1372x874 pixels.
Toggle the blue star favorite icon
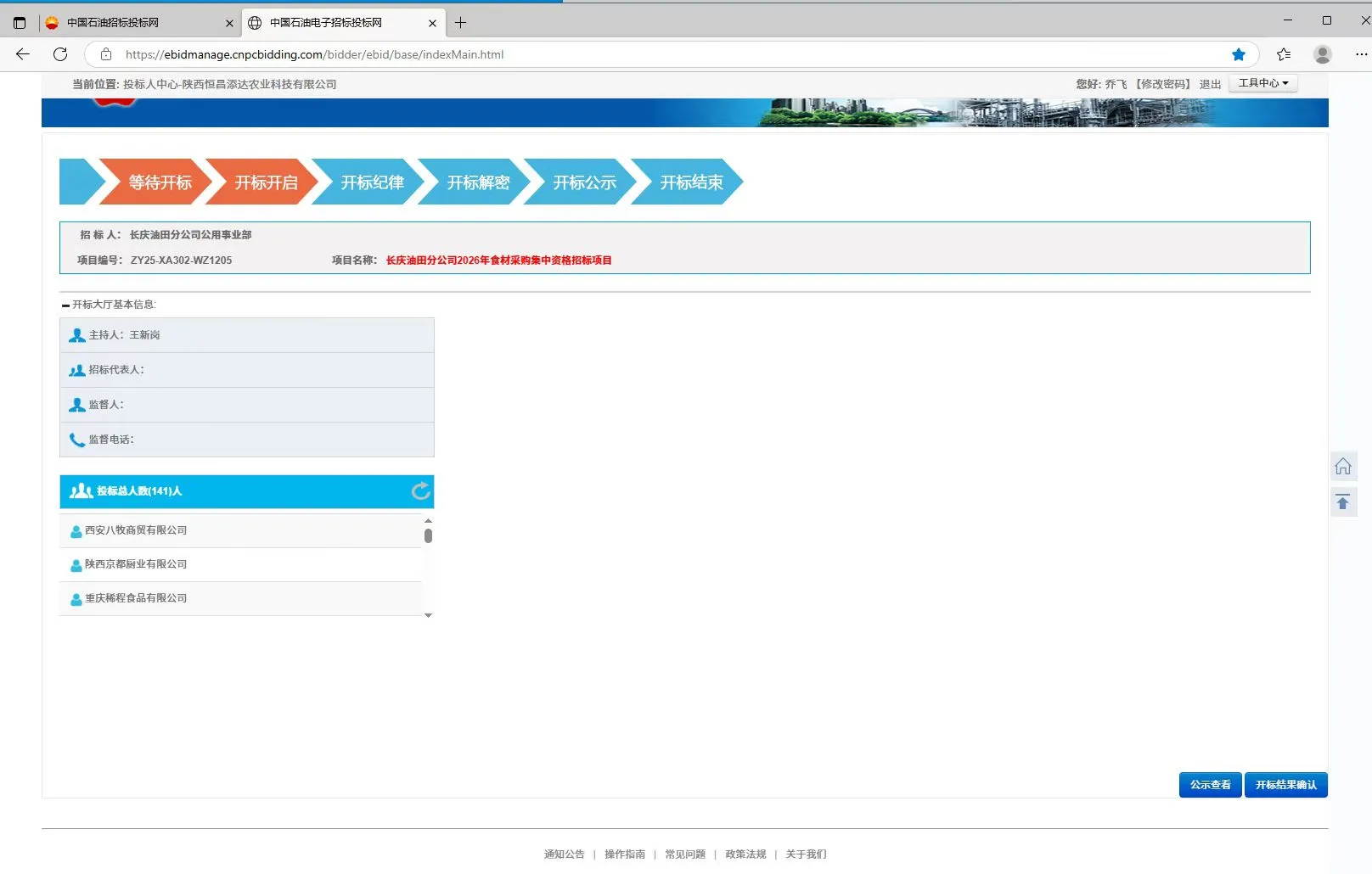click(1239, 54)
